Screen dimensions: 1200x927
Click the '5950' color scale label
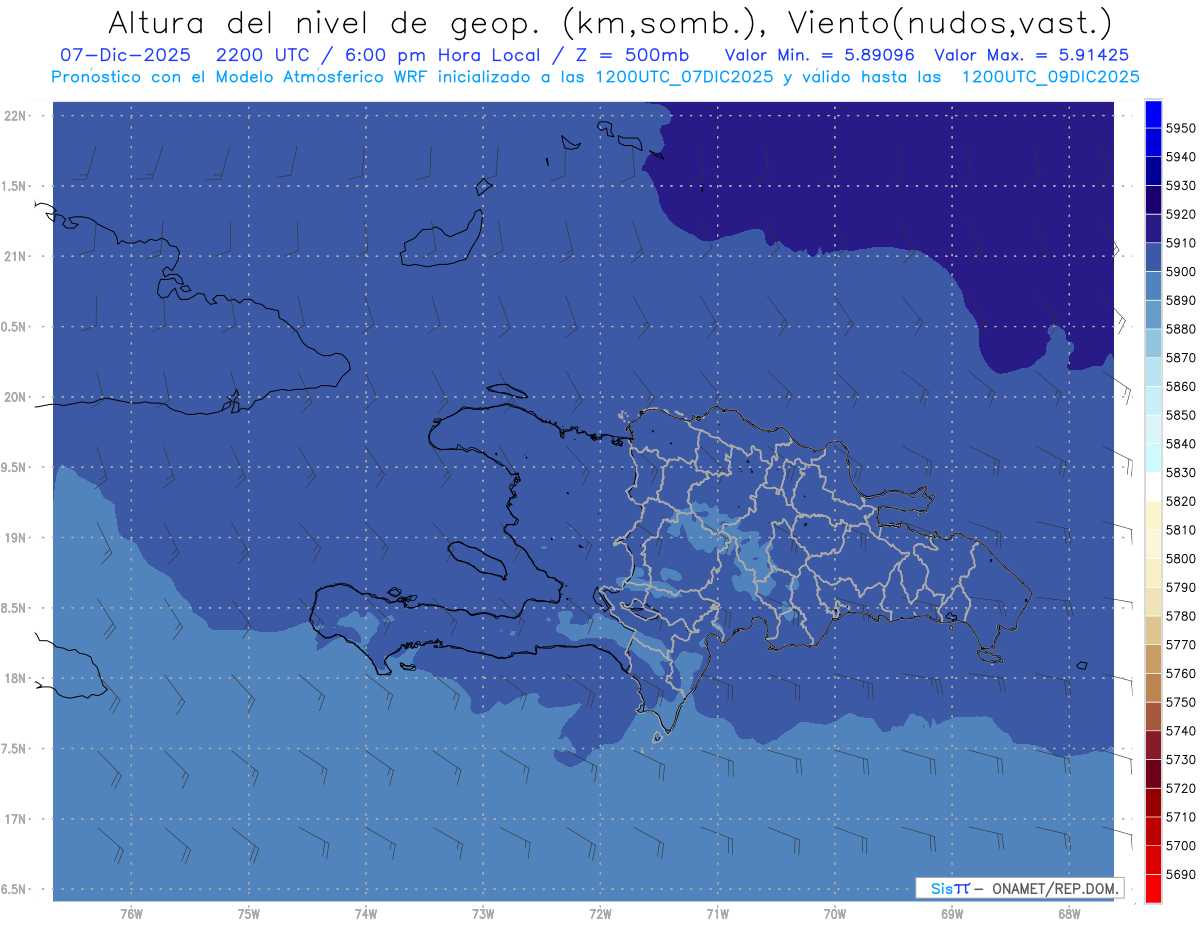pyautogui.click(x=1181, y=128)
